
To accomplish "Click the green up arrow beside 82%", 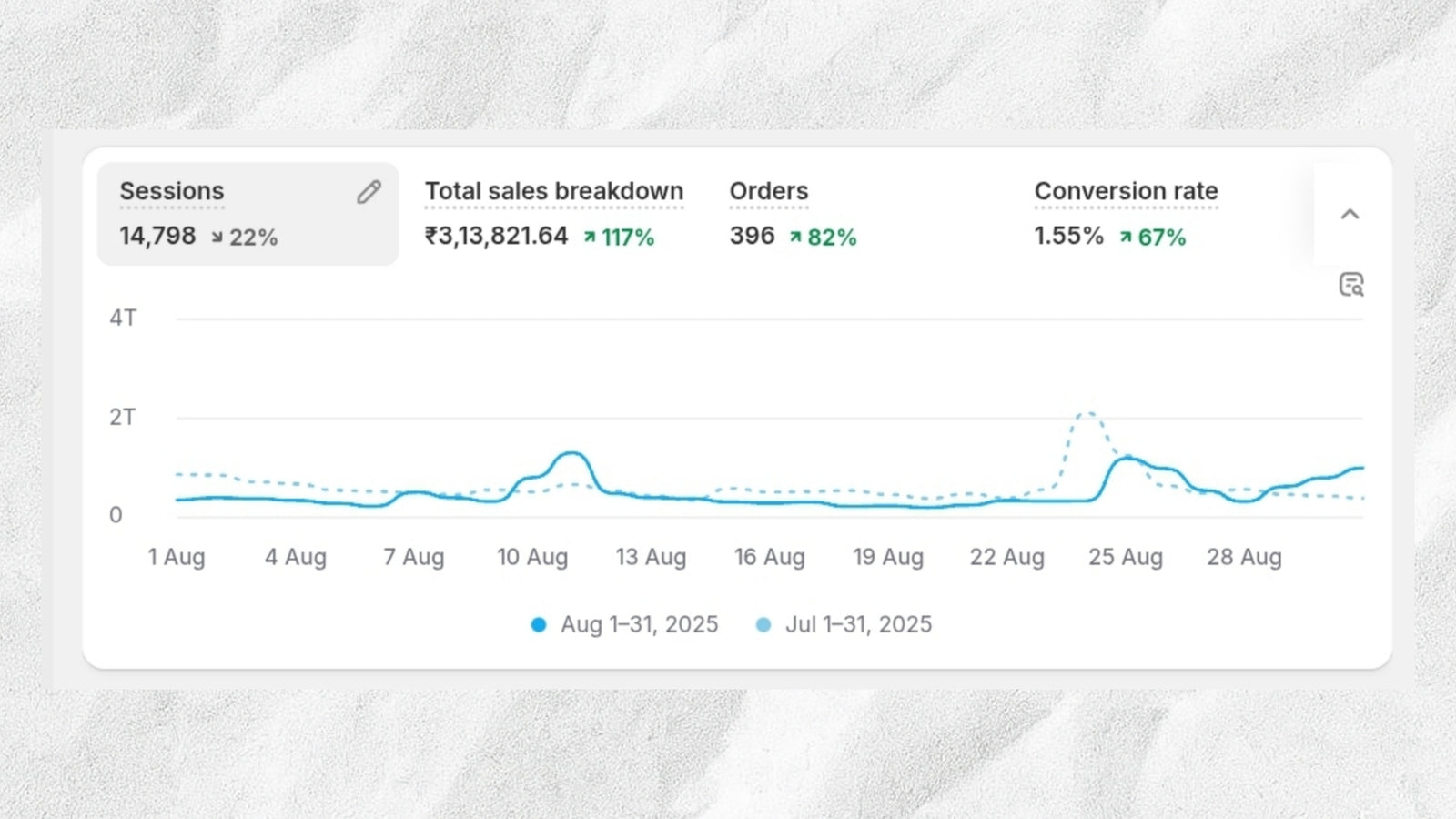I will (x=795, y=238).
